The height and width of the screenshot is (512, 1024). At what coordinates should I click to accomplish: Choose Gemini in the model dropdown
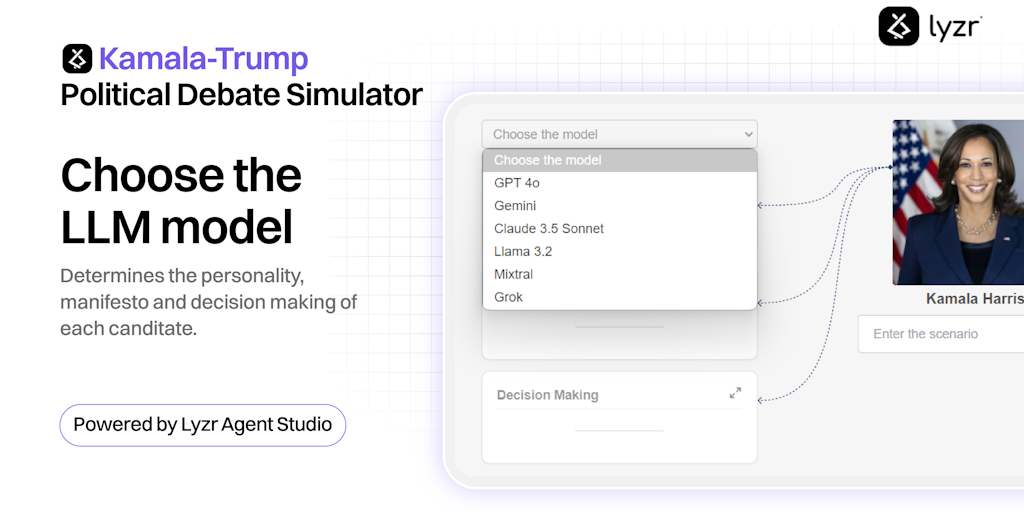619,206
